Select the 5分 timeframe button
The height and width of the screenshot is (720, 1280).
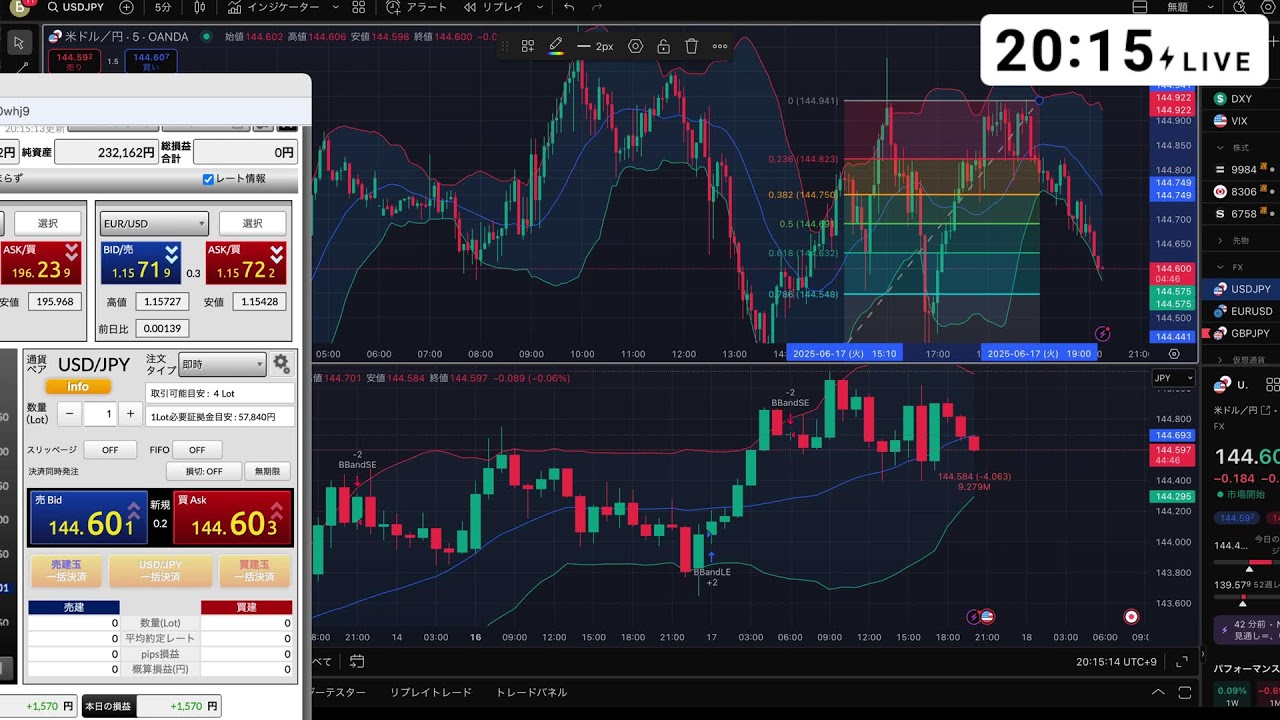163,7
